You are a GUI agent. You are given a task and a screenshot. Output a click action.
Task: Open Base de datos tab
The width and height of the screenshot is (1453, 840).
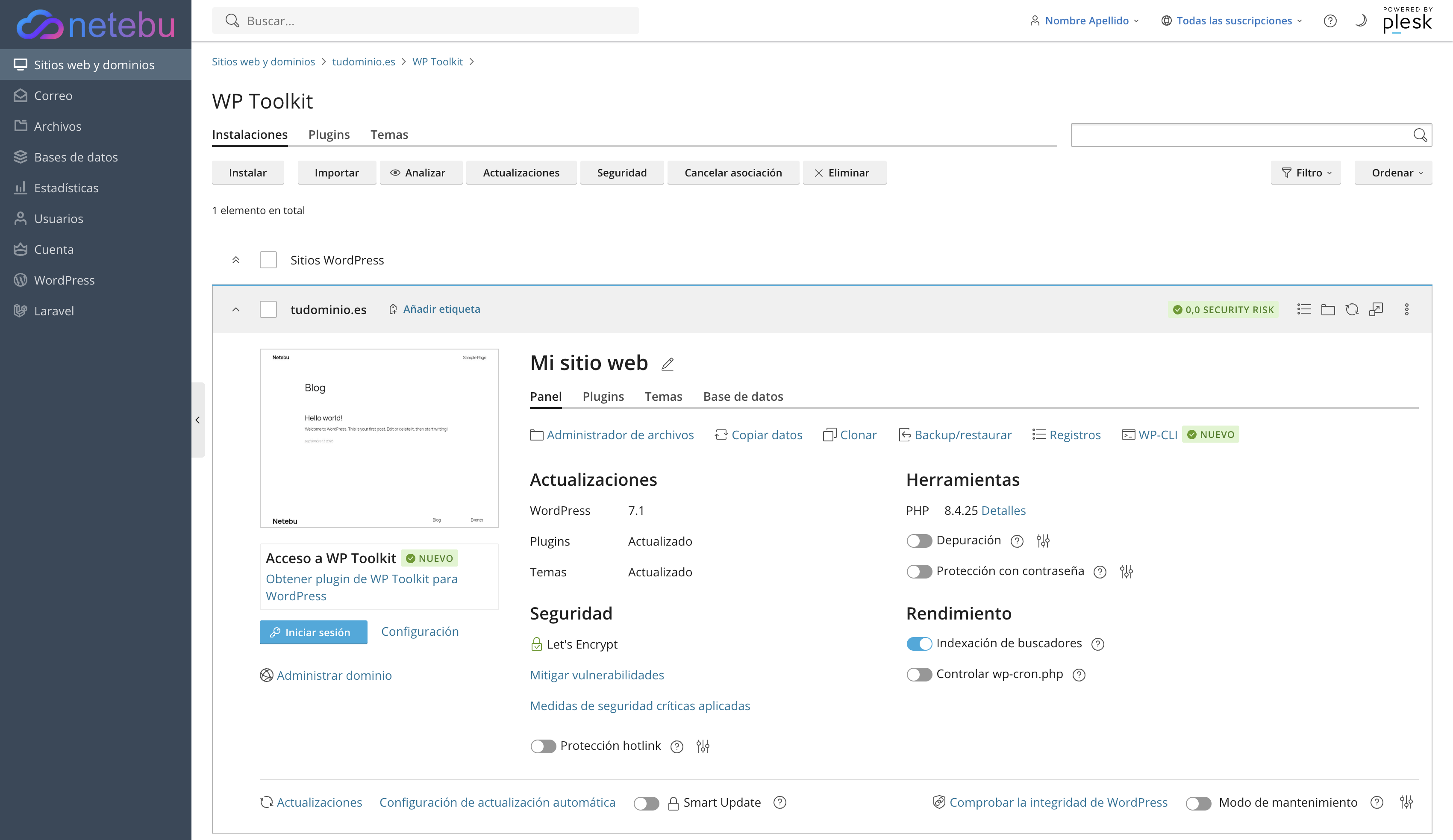point(743,397)
